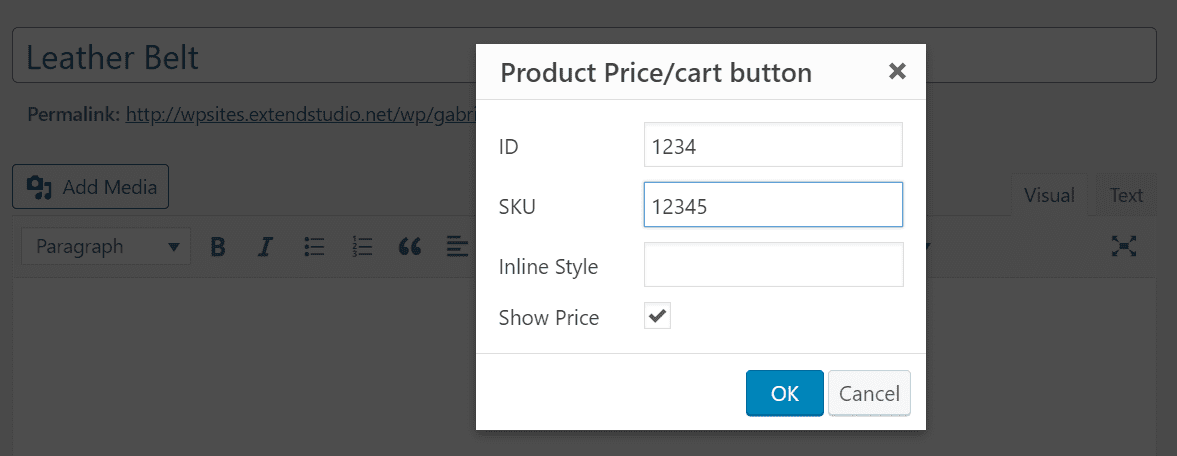Confirm the dialog with OK
Viewport: 1177px width, 456px height.
click(x=785, y=393)
